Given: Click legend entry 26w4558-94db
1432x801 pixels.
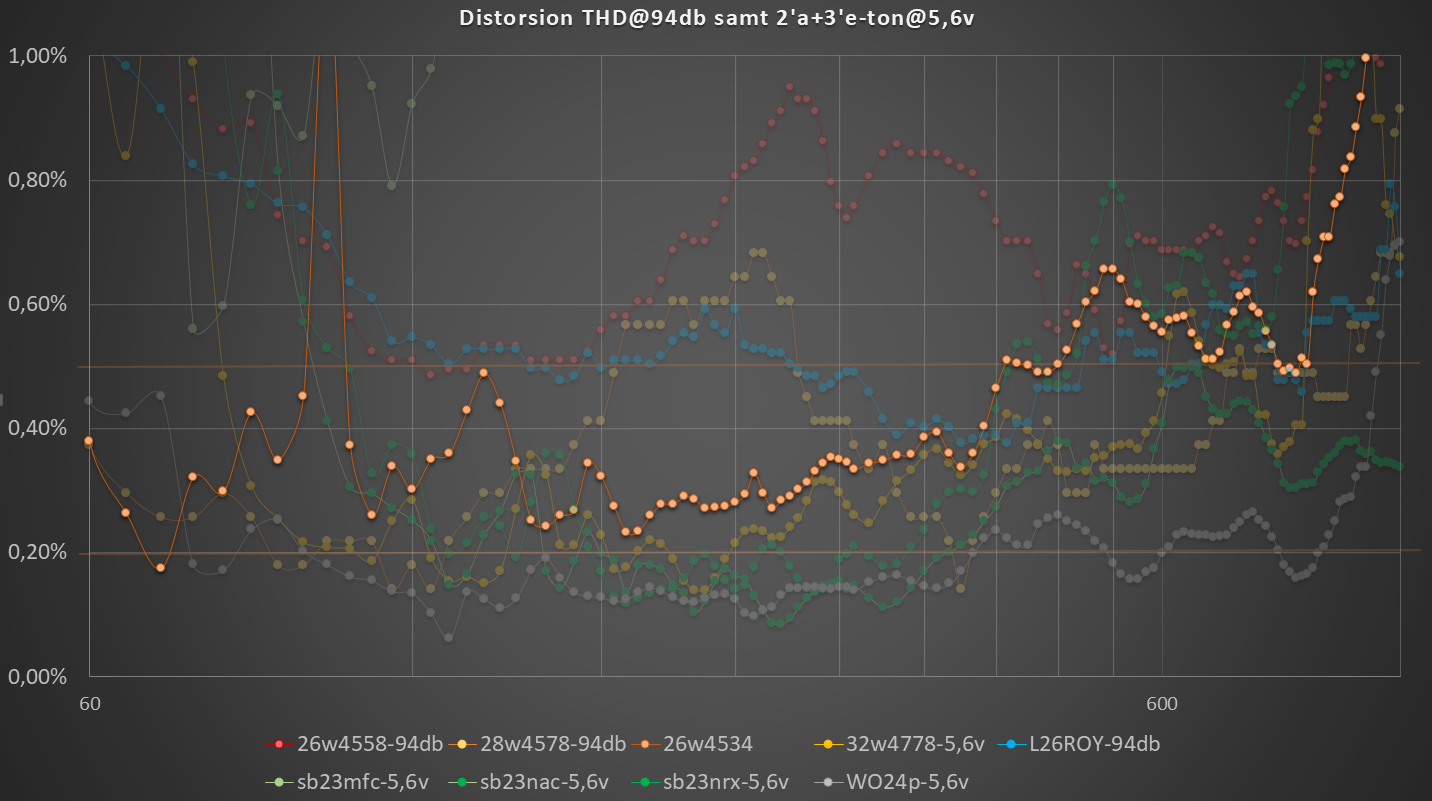Looking at the screenshot, I should pyautogui.click(x=354, y=744).
